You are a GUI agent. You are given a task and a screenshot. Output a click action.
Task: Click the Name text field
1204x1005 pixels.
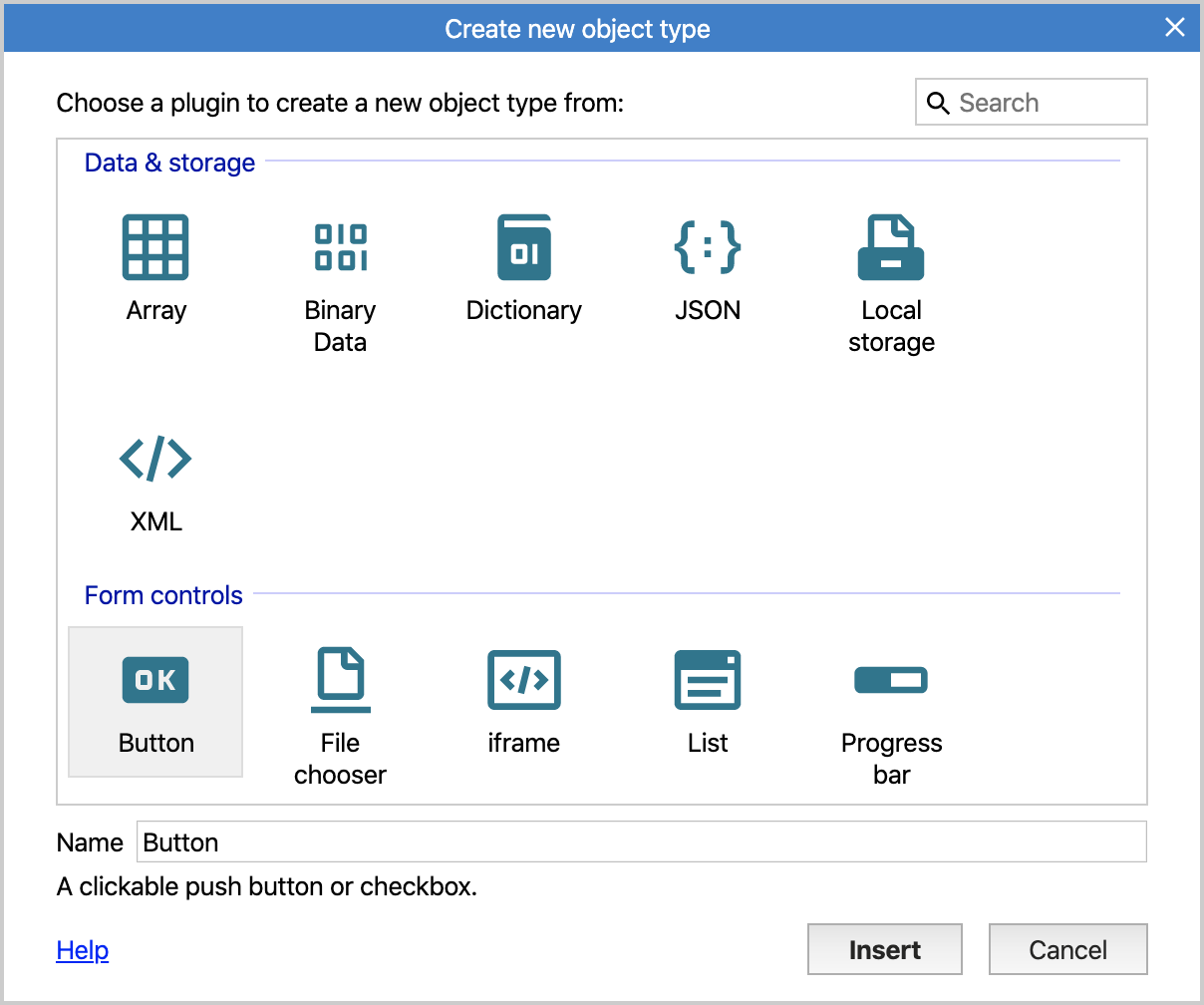click(642, 841)
